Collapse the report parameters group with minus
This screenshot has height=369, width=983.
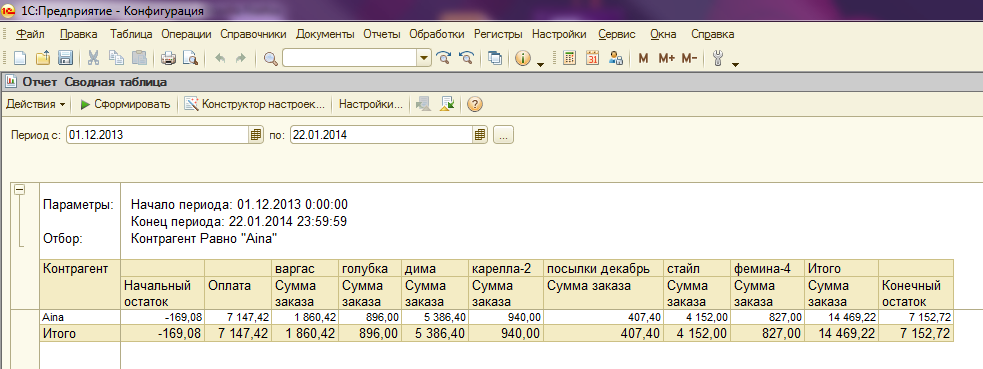(20, 190)
